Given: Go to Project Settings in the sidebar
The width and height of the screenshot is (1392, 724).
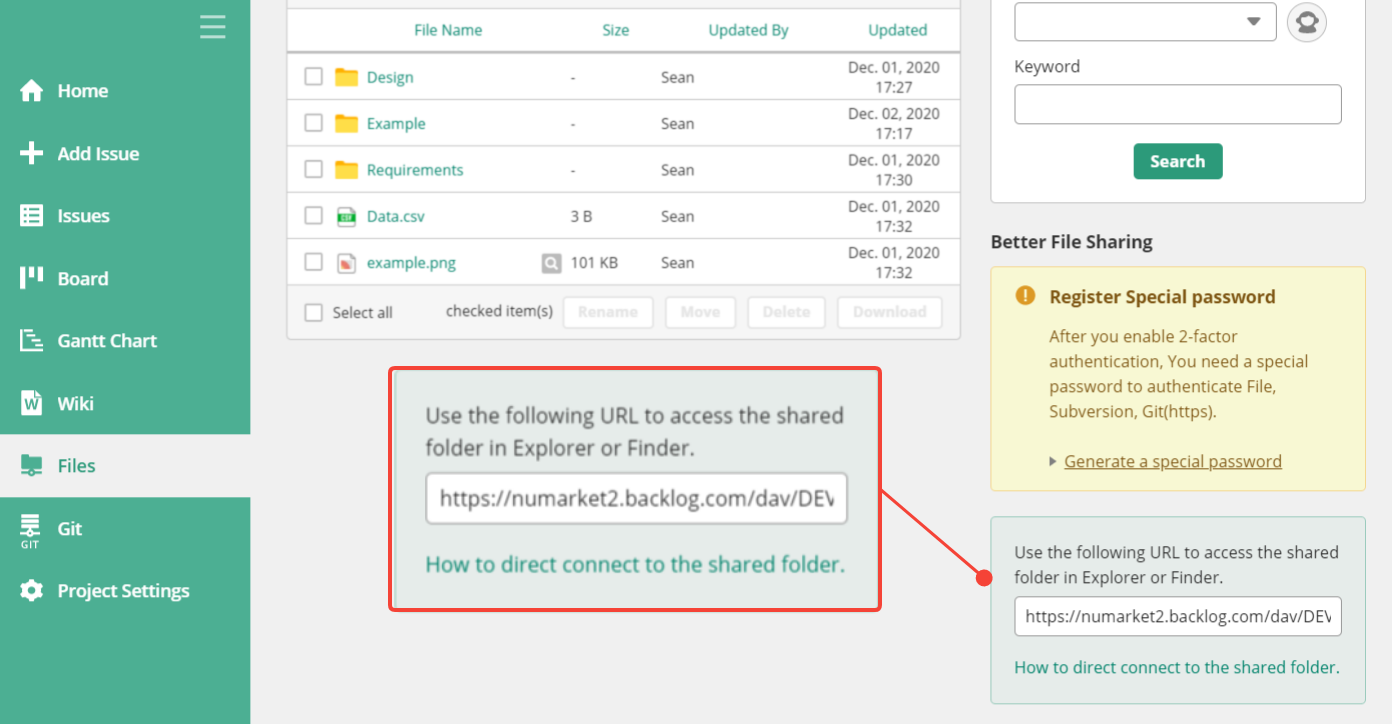Looking at the screenshot, I should coord(123,591).
